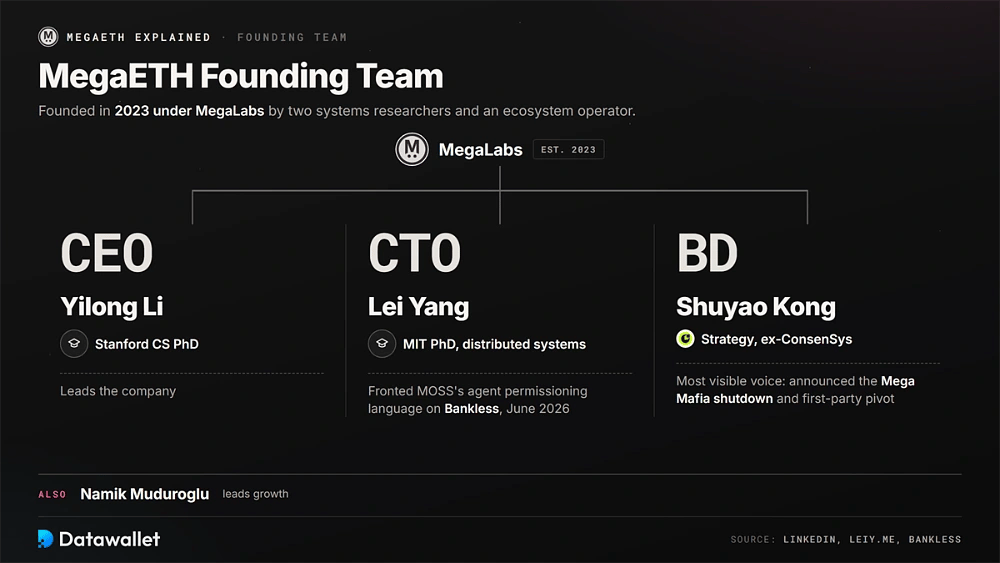1000x563 pixels.
Task: Click the graduation cap icon beside MIT PhD
Action: (x=382, y=344)
